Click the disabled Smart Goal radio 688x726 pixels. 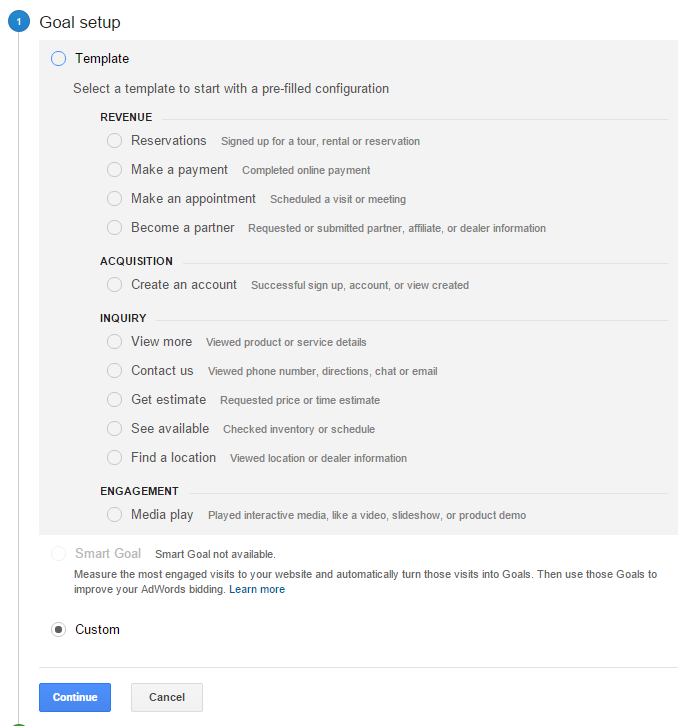coord(58,553)
